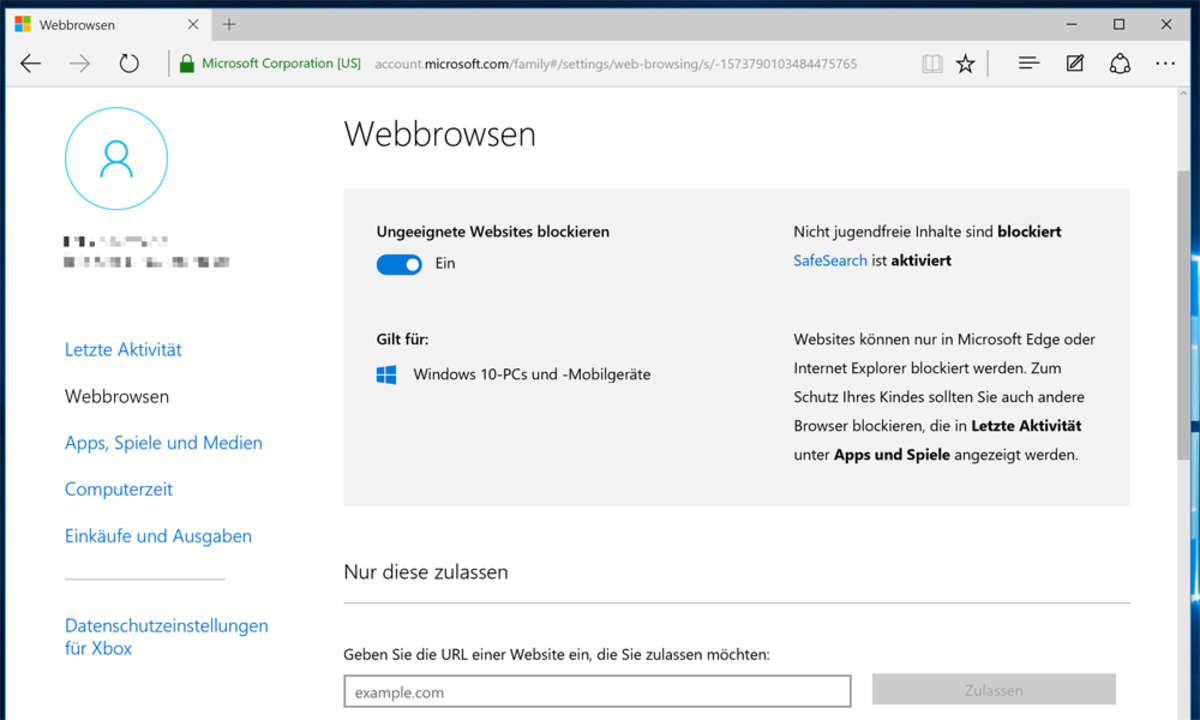Click the example.com URL input field
The image size is (1200, 720).
pos(597,691)
